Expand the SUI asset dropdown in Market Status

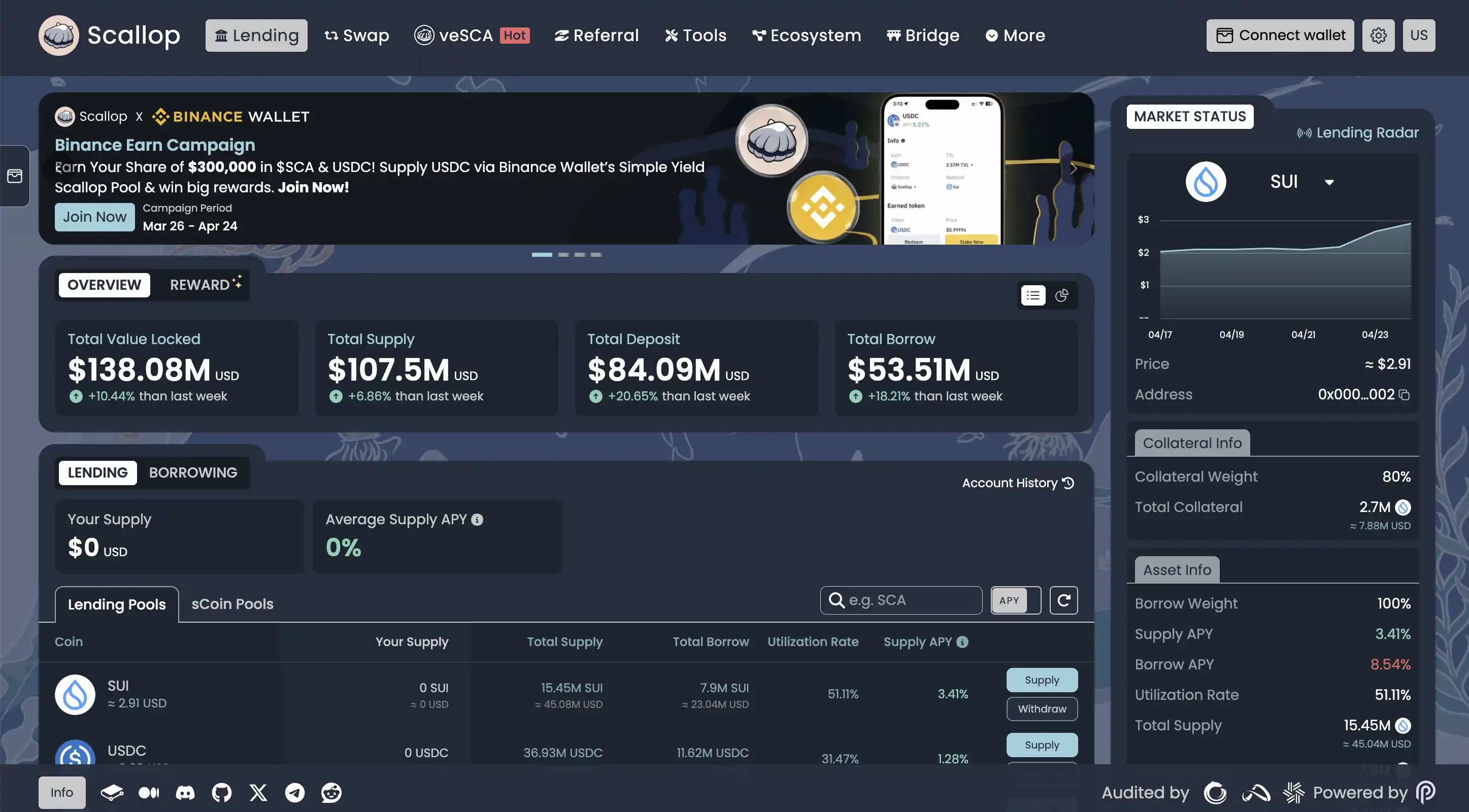tap(1329, 183)
